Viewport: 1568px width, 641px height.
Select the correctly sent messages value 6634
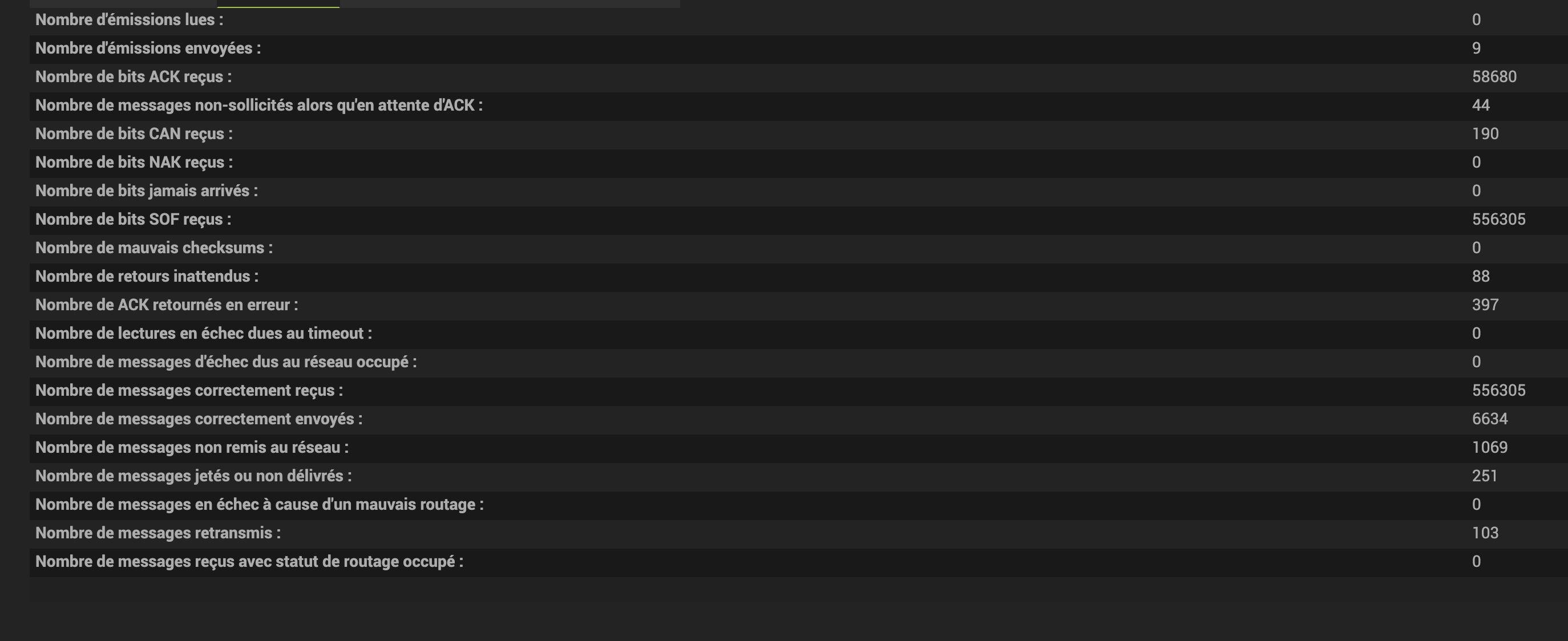[x=1489, y=419]
